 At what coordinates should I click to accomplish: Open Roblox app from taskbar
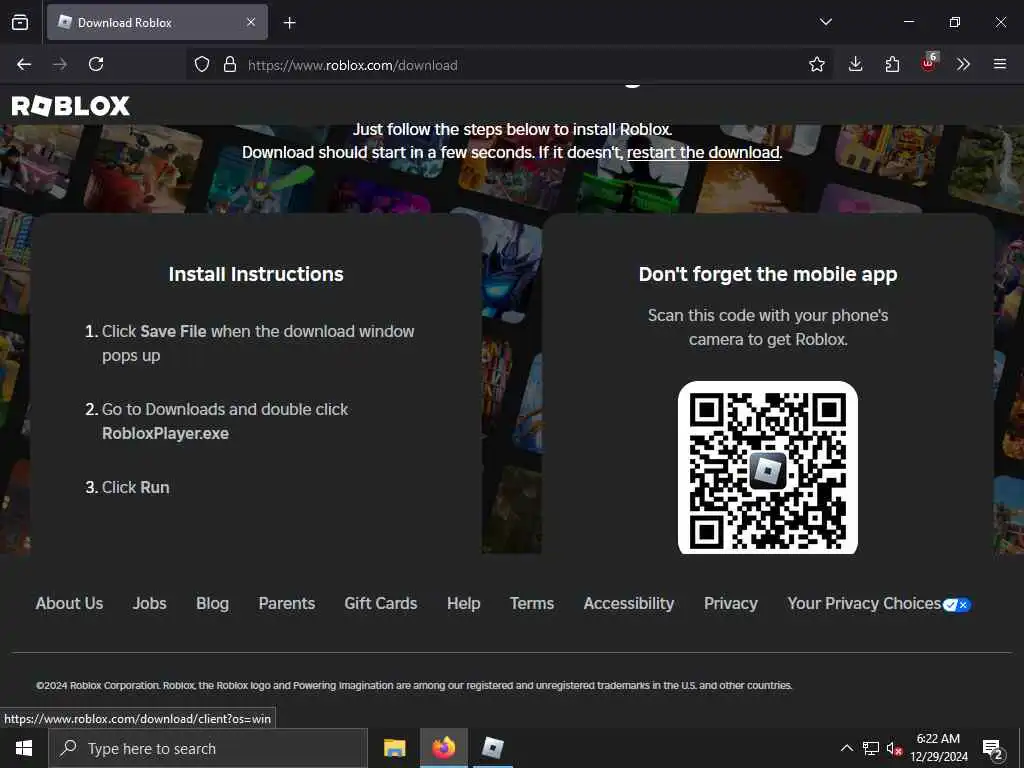click(x=492, y=748)
